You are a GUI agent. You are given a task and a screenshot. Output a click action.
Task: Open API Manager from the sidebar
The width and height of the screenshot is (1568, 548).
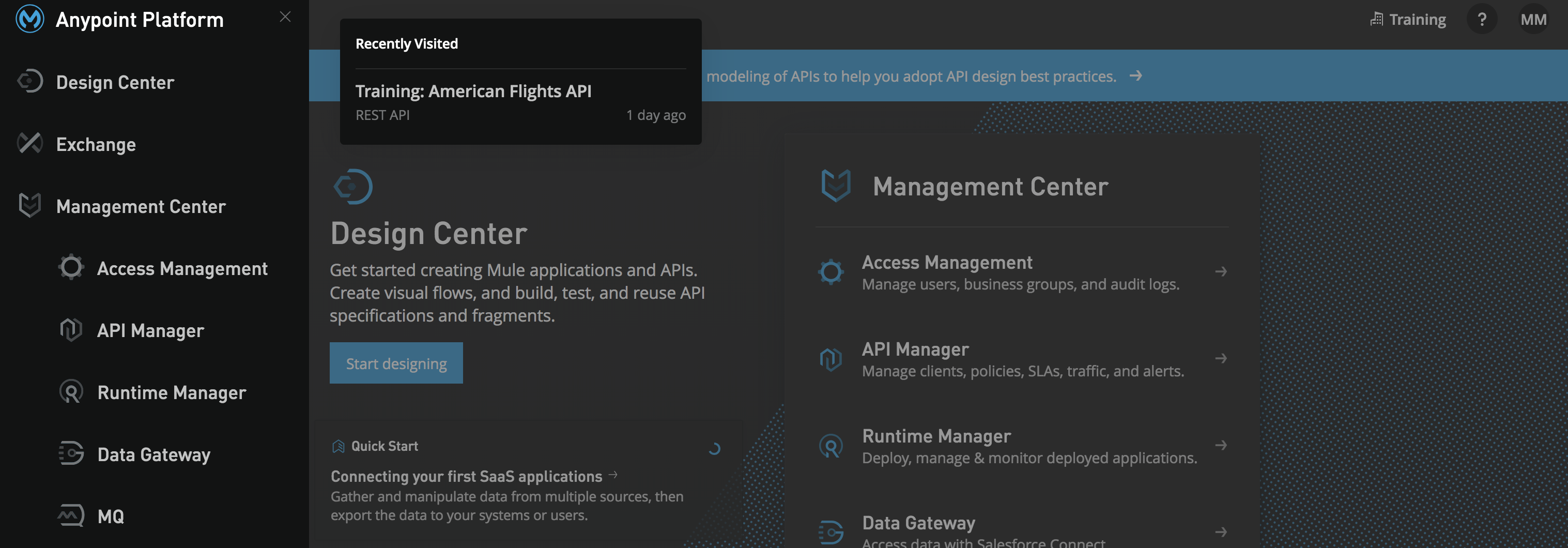coord(150,331)
